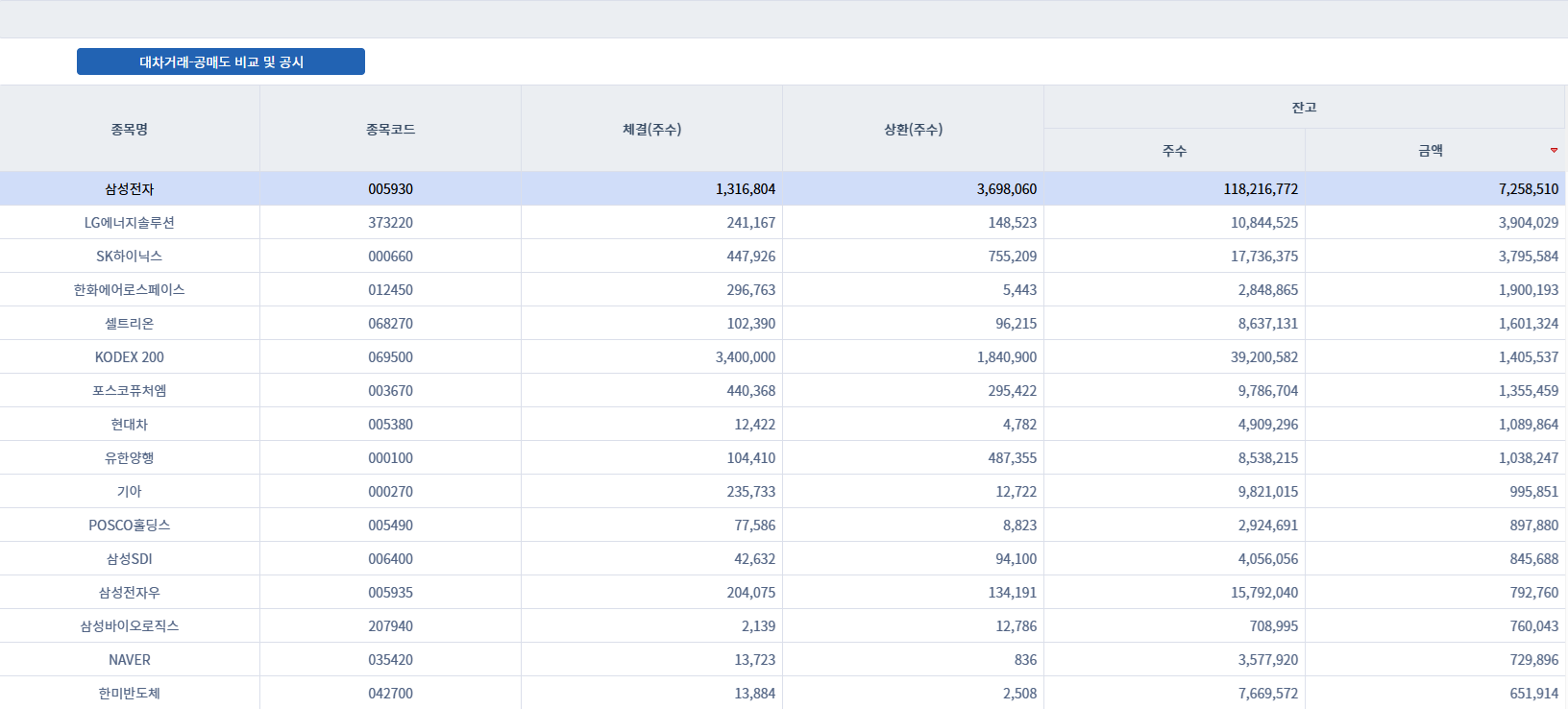Click 삼성바이오로직스 balance shares 708,995
Image resolution: width=1568 pixels, height=709 pixels.
coord(1274,626)
